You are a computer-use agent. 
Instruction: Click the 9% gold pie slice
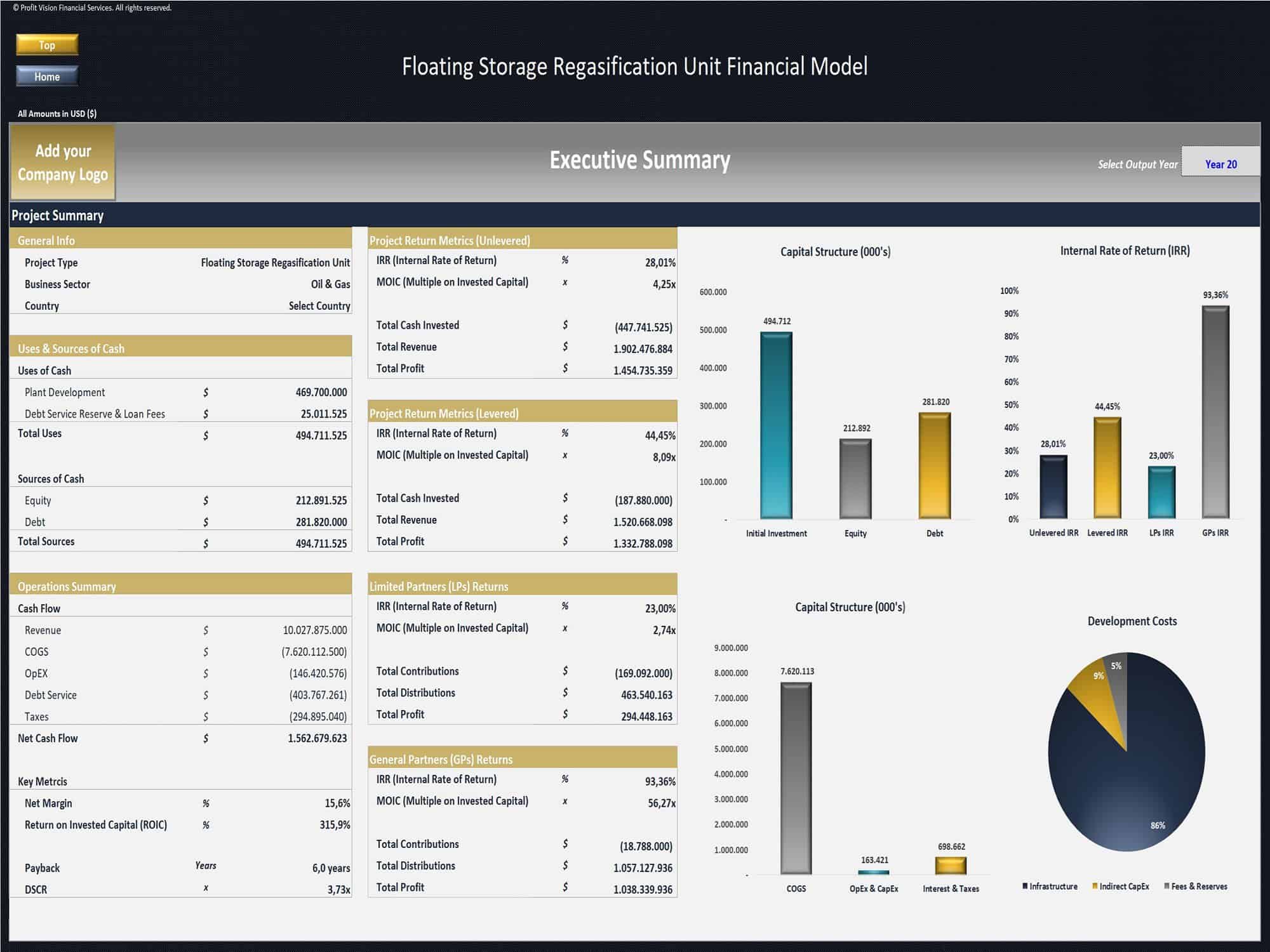[x=1097, y=698]
